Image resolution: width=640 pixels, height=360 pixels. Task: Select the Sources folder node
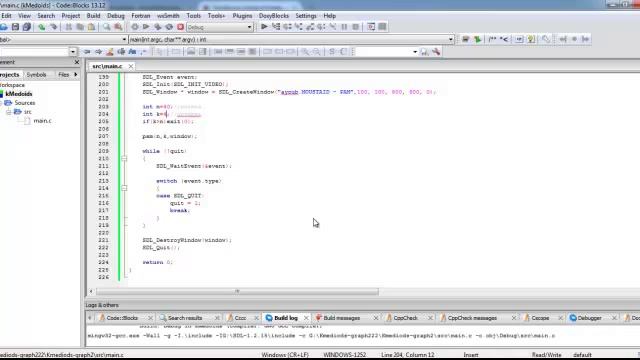click(25, 103)
